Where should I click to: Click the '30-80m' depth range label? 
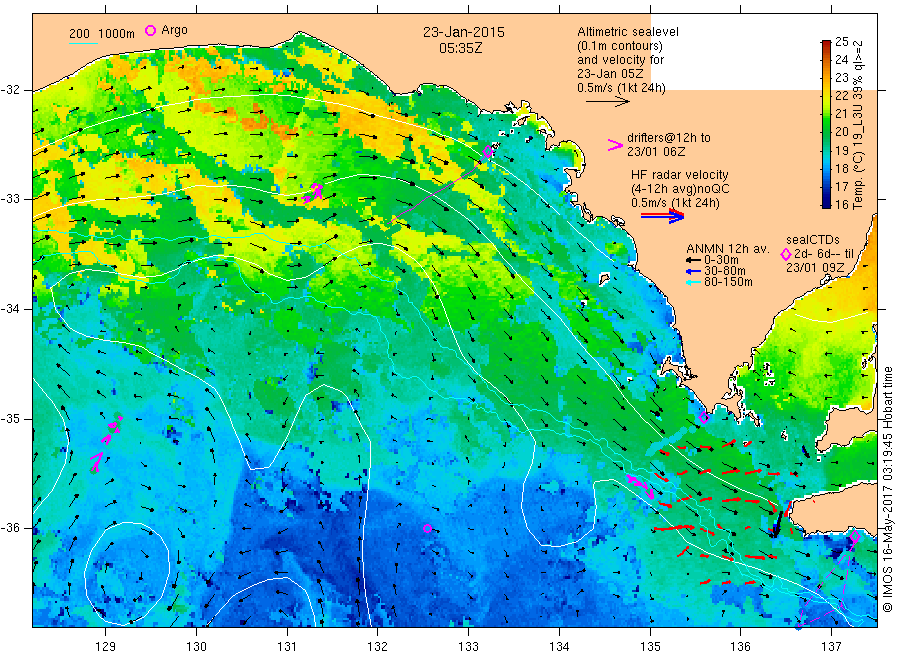[x=725, y=271]
